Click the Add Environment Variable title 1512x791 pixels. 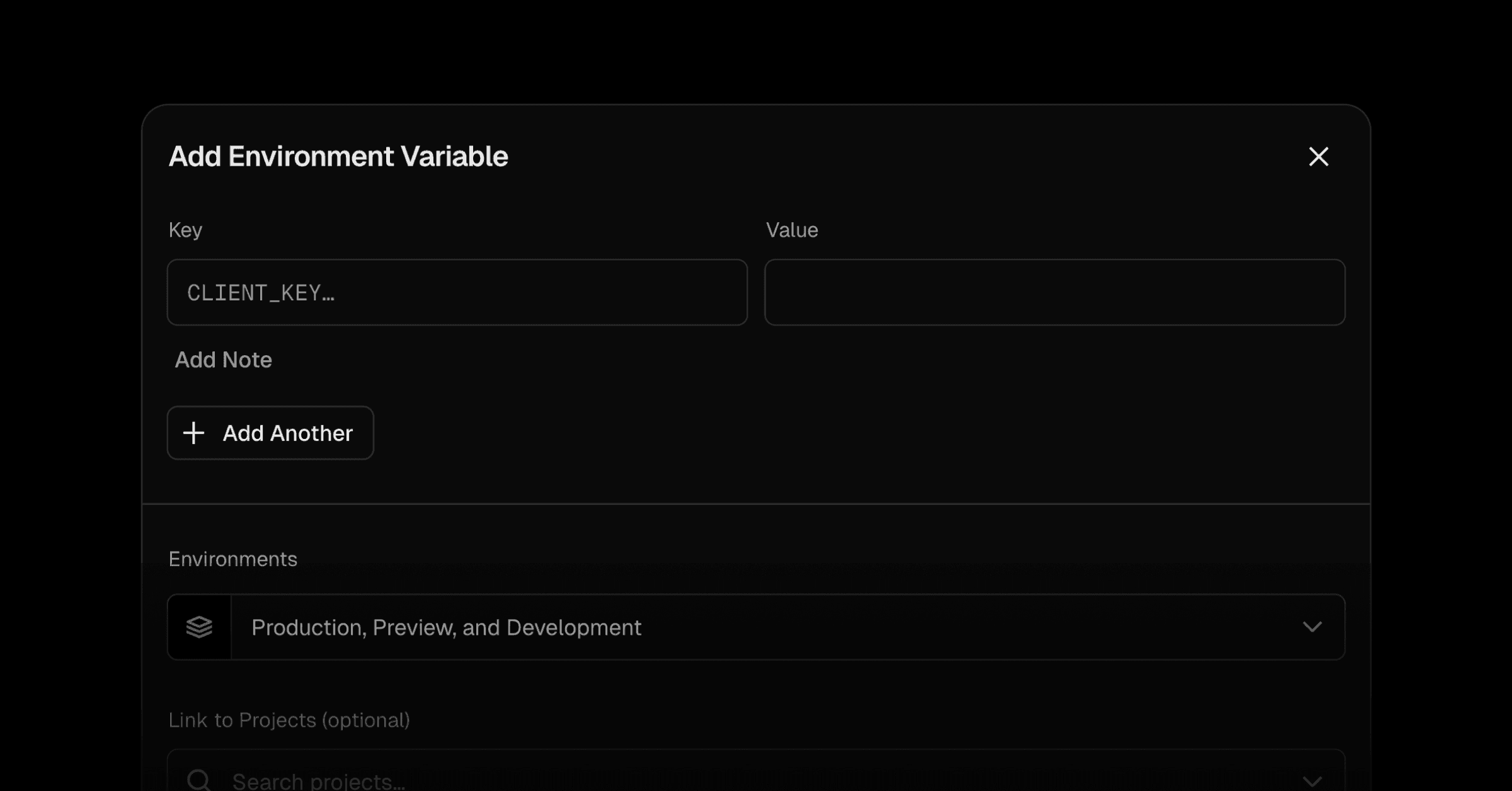pyautogui.click(x=338, y=157)
